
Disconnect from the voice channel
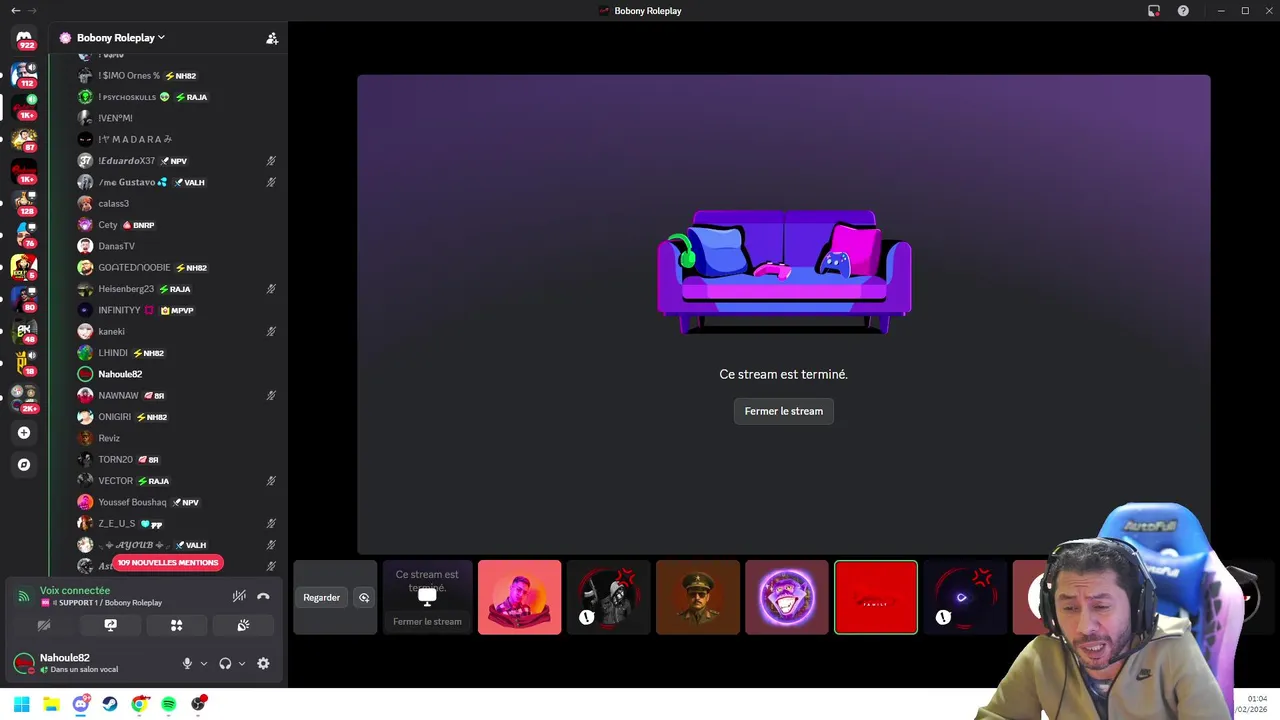263,596
